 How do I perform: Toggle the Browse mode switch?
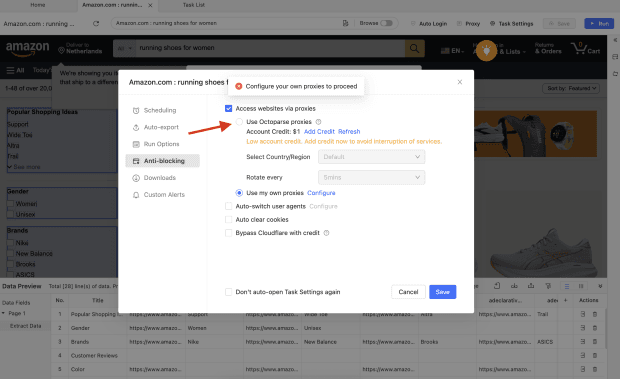386,23
